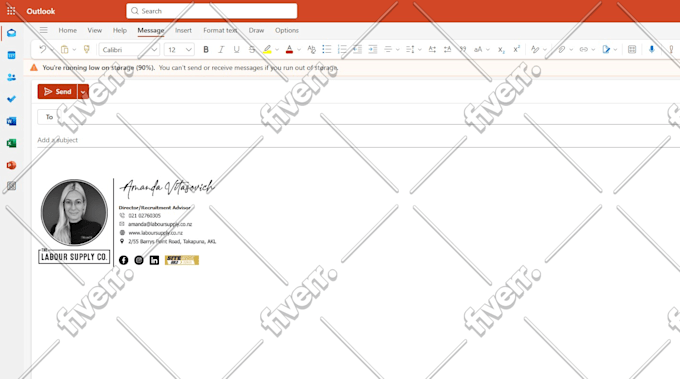Open Calendar in the left sidebar
This screenshot has width=680, height=379.
click(x=11, y=55)
